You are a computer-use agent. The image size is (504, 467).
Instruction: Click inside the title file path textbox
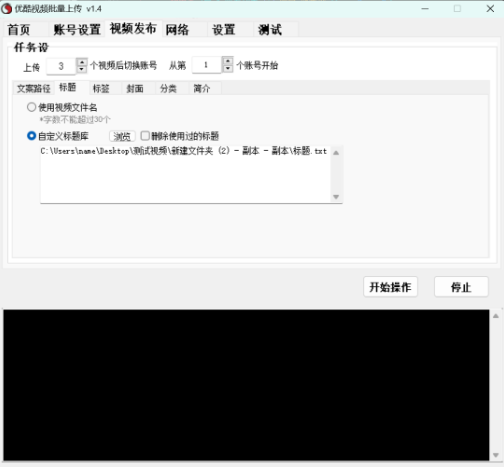185,174
